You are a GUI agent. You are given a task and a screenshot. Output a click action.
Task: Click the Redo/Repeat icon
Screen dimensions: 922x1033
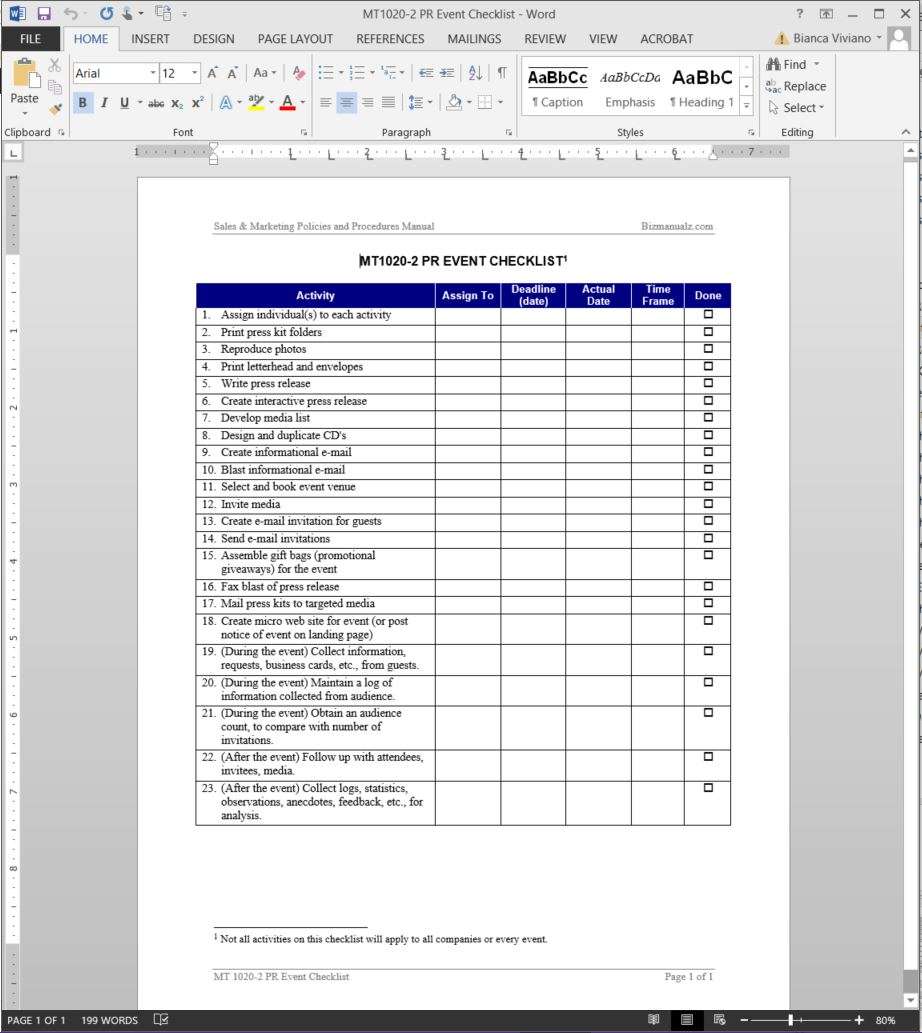click(x=107, y=14)
